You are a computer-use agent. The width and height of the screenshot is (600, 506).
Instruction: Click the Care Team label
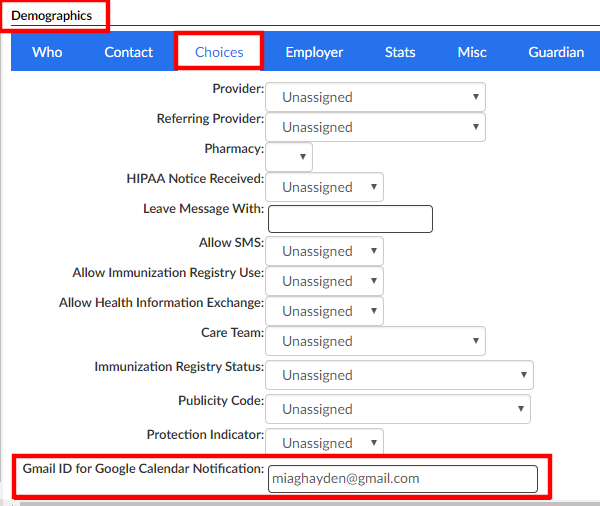(233, 333)
